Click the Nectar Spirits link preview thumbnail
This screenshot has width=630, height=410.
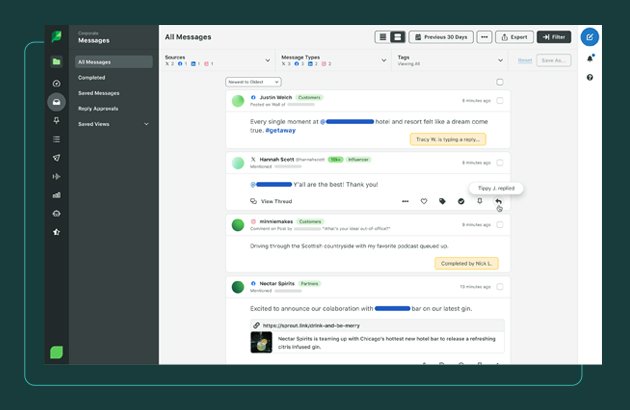(262, 342)
